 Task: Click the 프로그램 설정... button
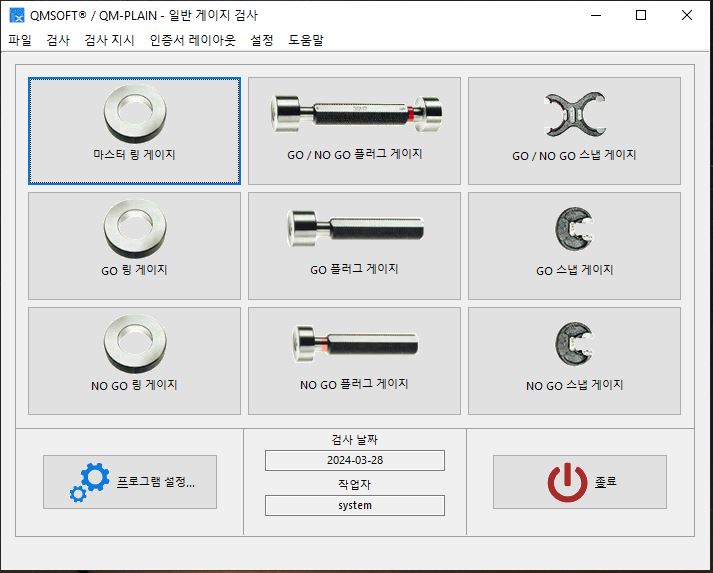(x=130, y=482)
